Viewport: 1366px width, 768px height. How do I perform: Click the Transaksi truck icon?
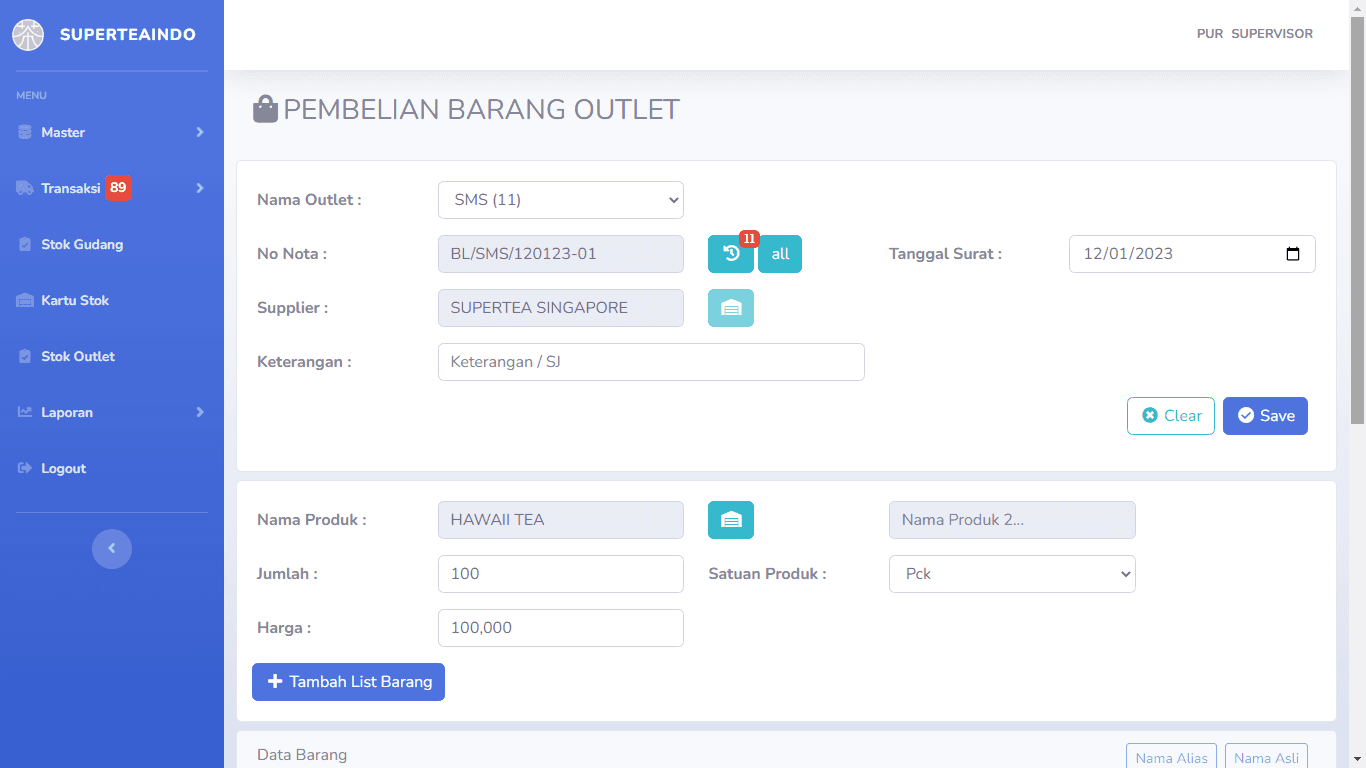pyautogui.click(x=25, y=188)
